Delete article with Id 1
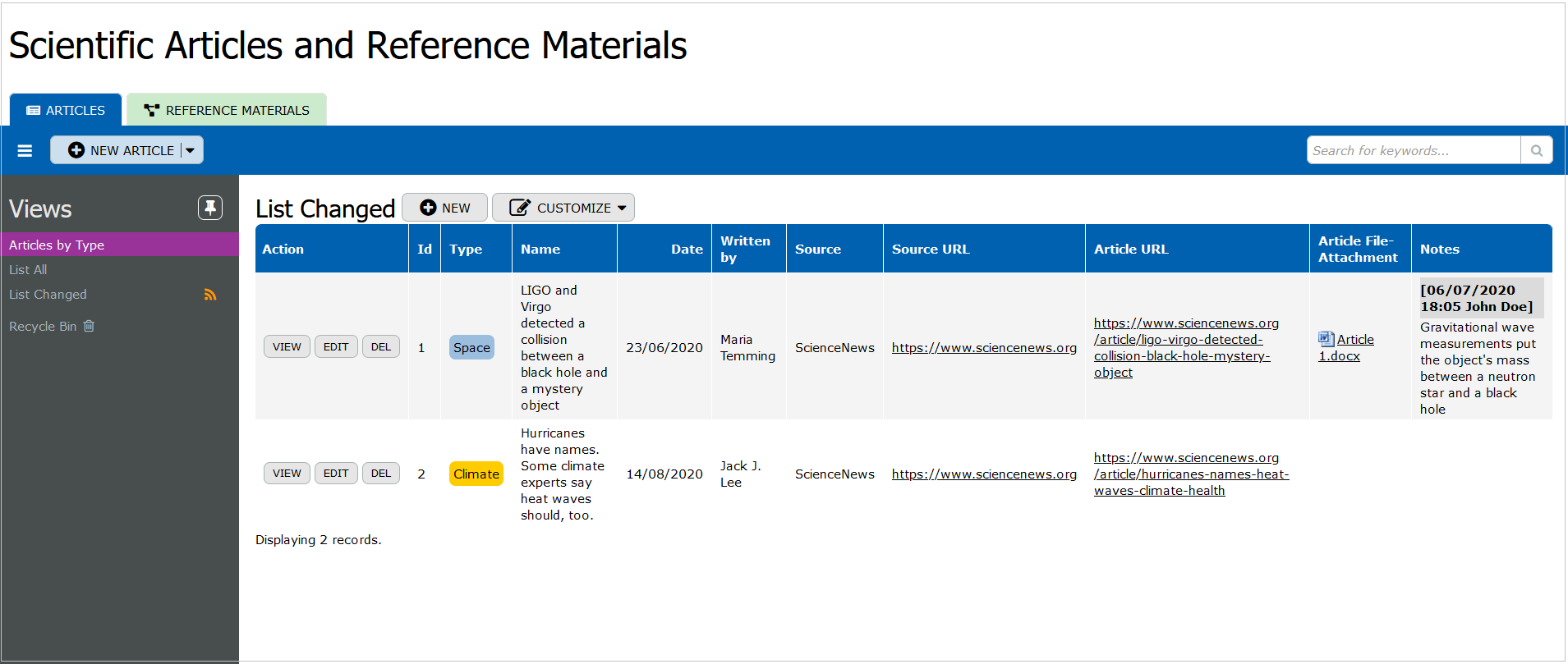1568x664 pixels. (x=380, y=347)
